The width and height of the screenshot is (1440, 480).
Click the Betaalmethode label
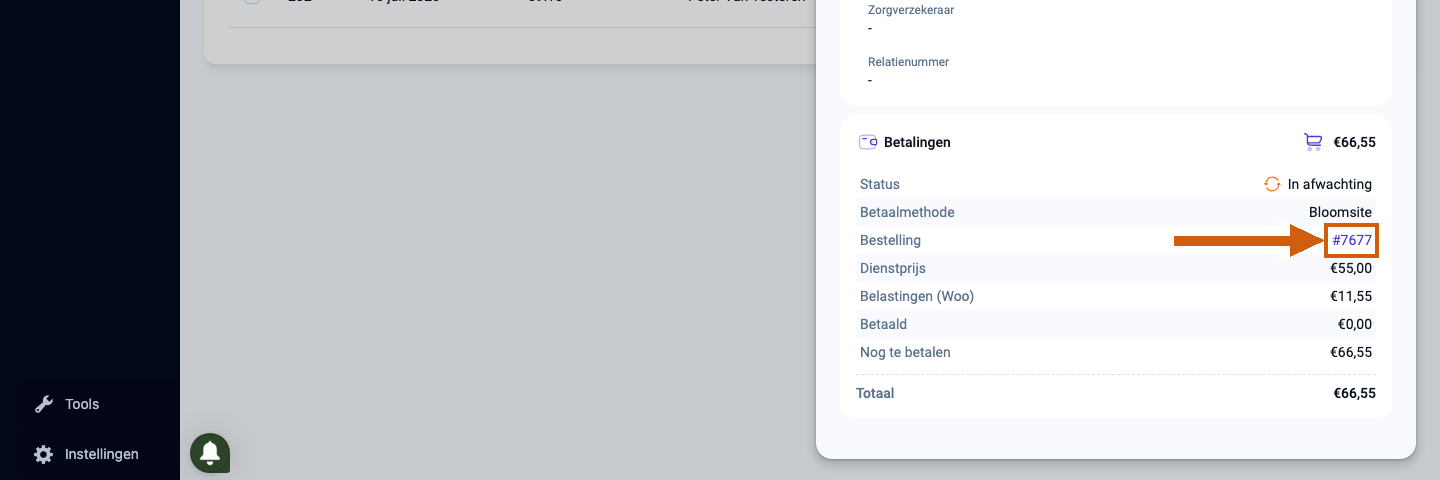[x=907, y=212]
